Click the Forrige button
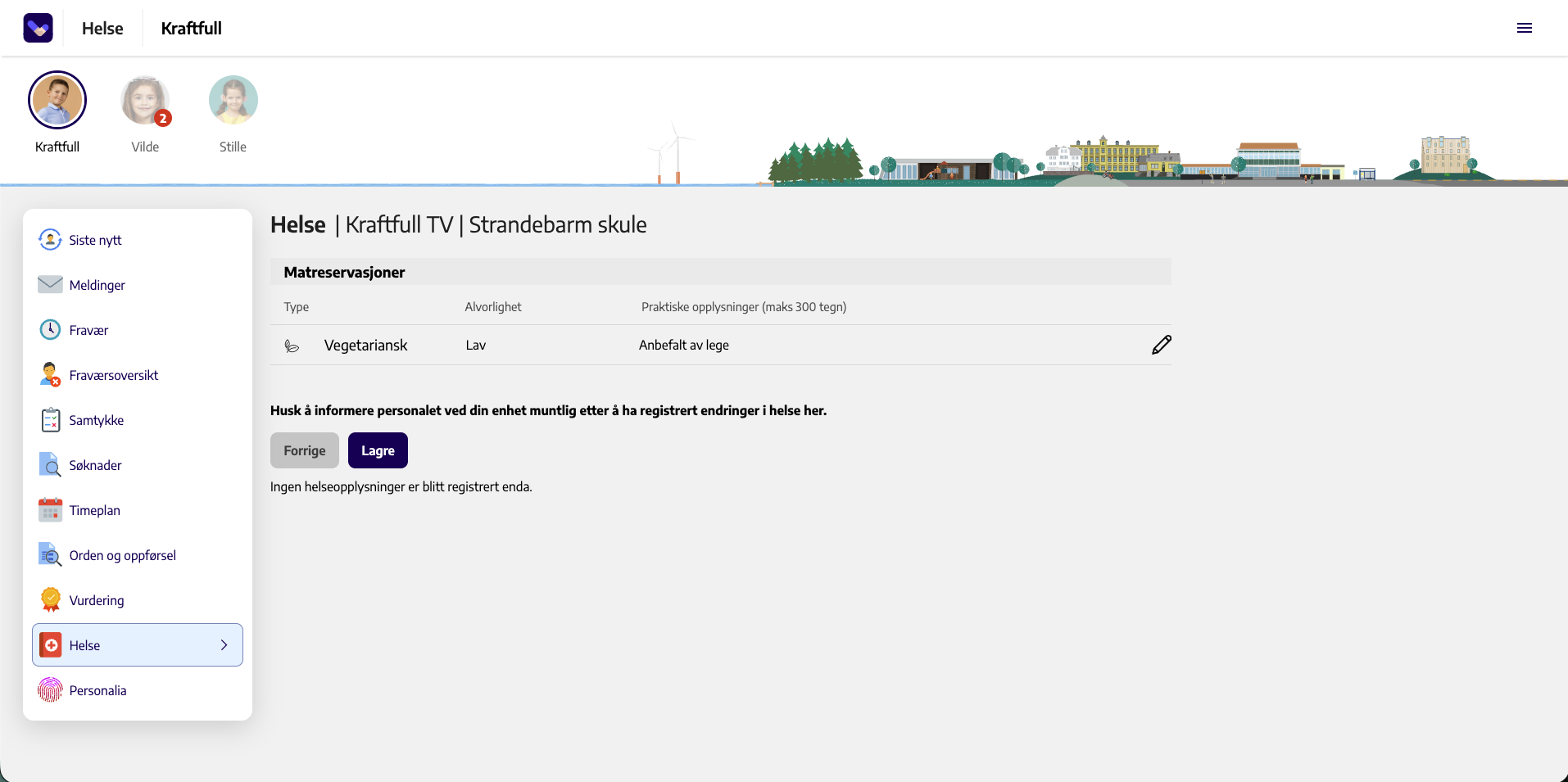 coord(305,450)
